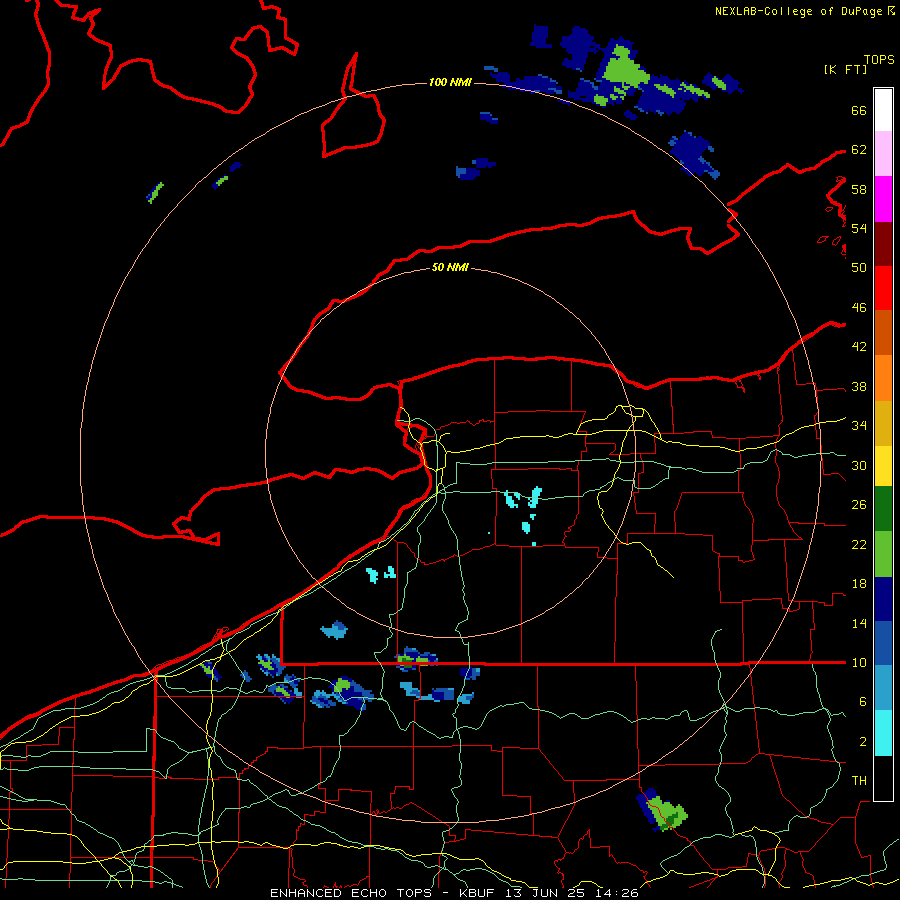Click the 22 legend value
The width and height of the screenshot is (900, 900).
(859, 544)
